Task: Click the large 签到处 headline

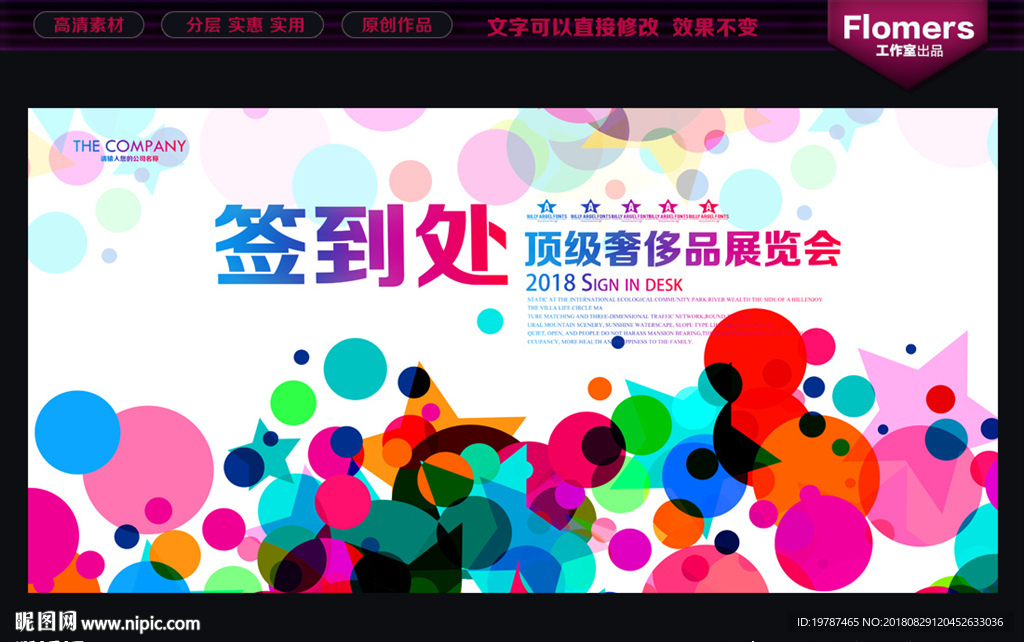Action: [x=362, y=246]
